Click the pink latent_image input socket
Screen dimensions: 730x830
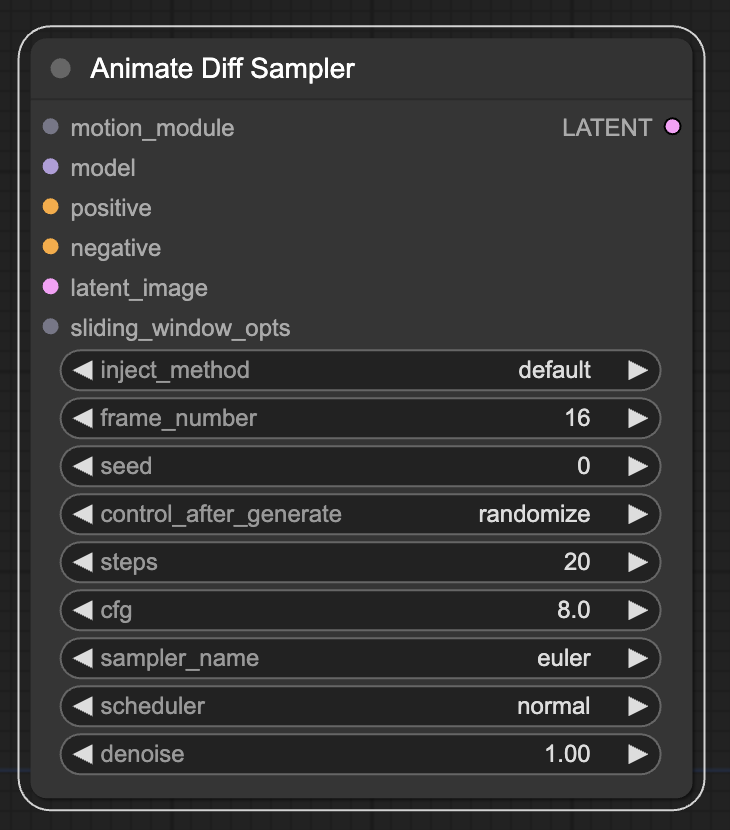tap(51, 288)
